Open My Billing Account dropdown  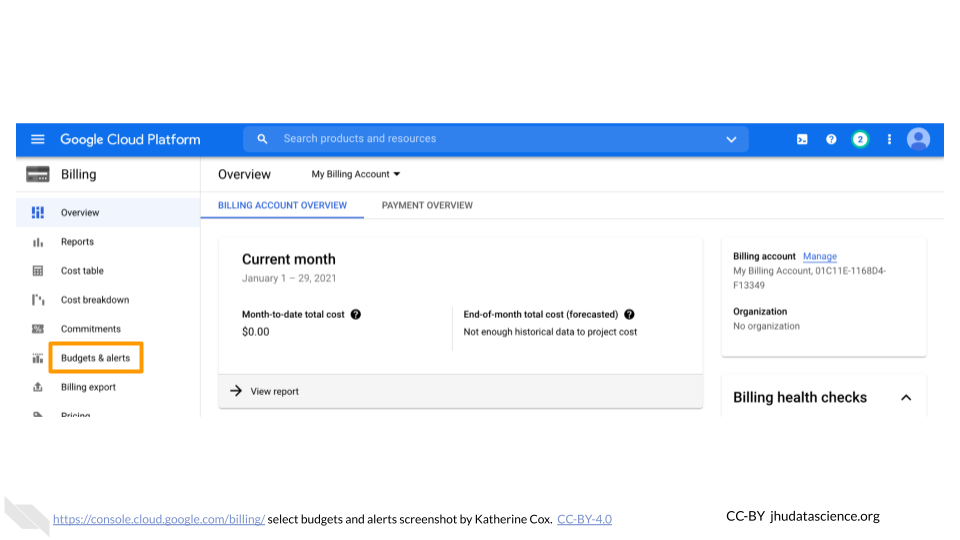[x=355, y=174]
